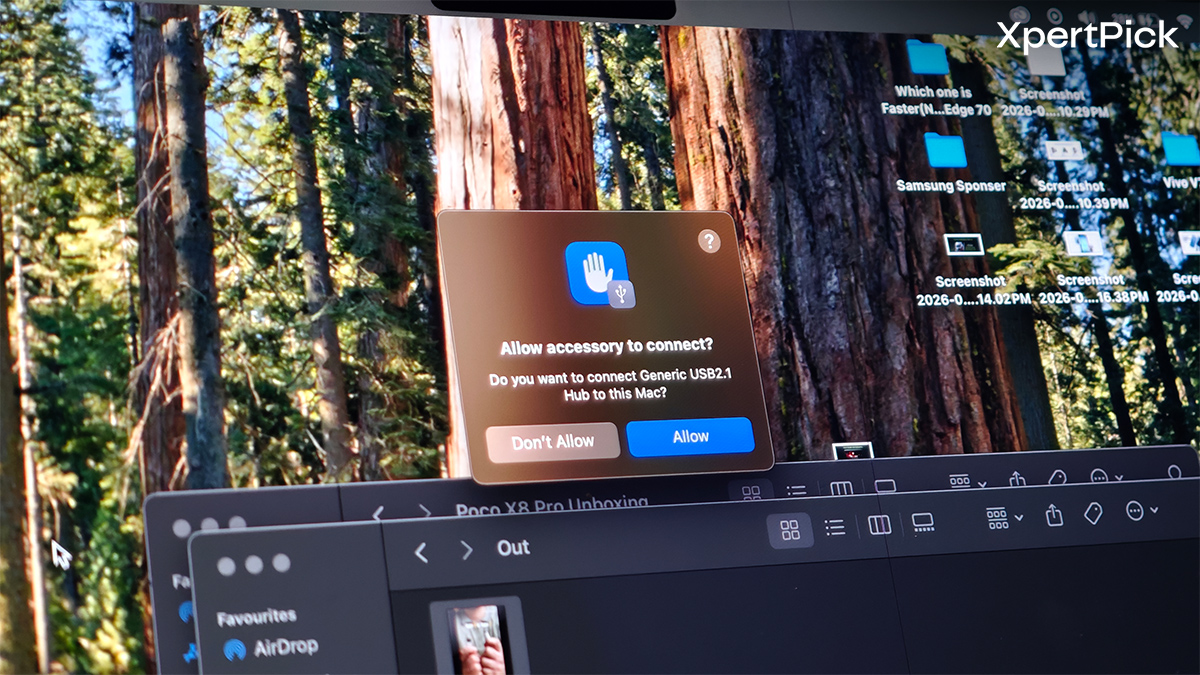Switch Out window to list view
Viewport: 1200px width, 675px height.
coord(835,527)
